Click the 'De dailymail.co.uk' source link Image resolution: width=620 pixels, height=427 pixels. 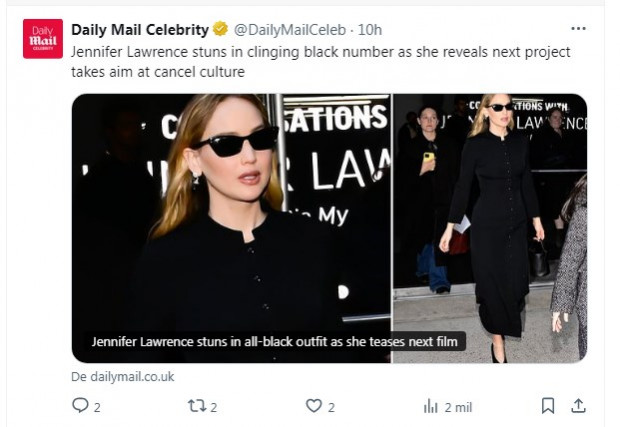tap(122, 377)
